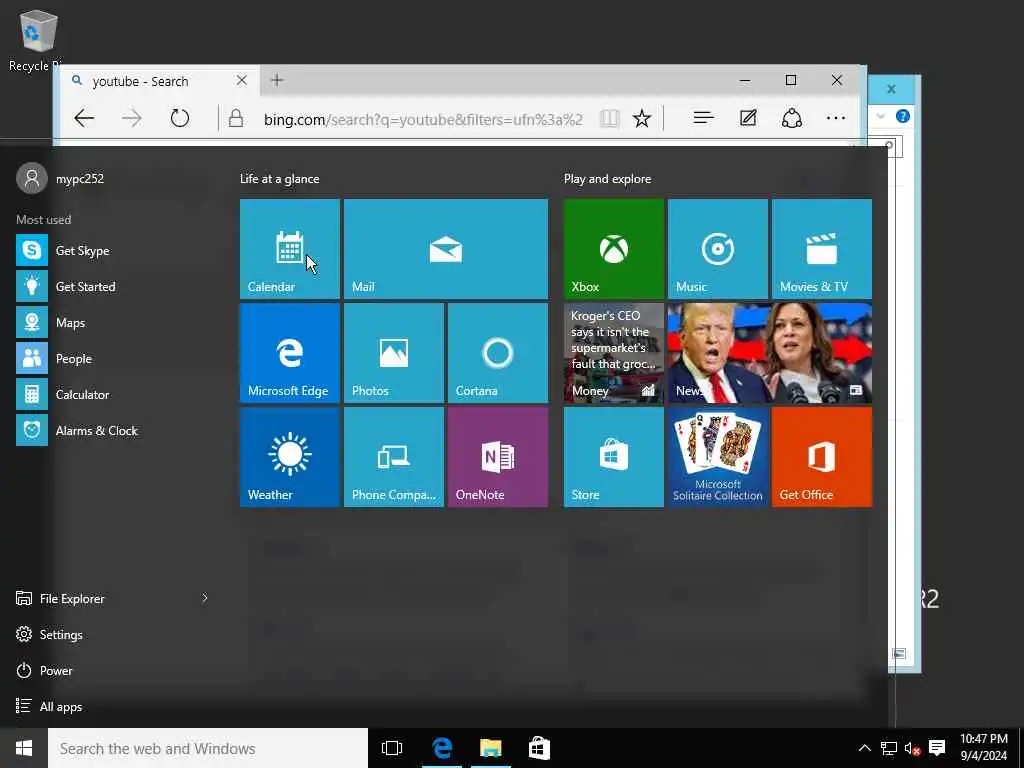
Task: Open network status tray icon
Action: (888, 748)
